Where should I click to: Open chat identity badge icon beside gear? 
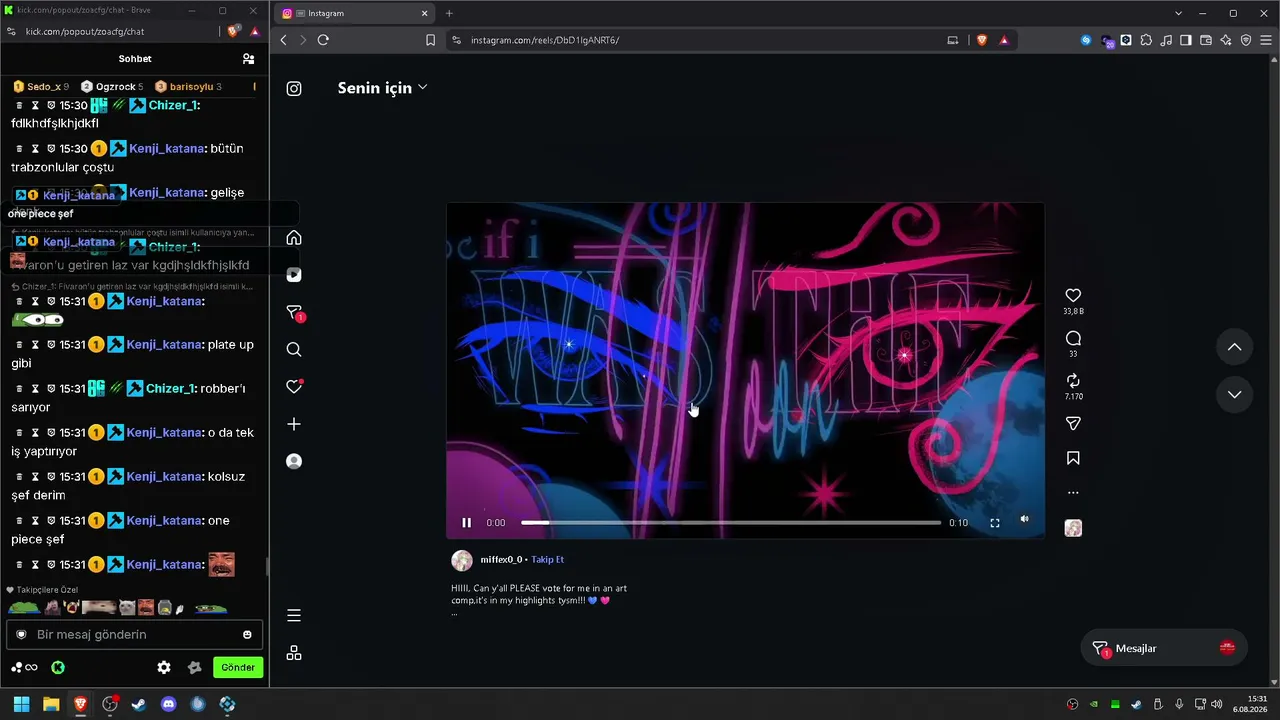[x=195, y=667]
